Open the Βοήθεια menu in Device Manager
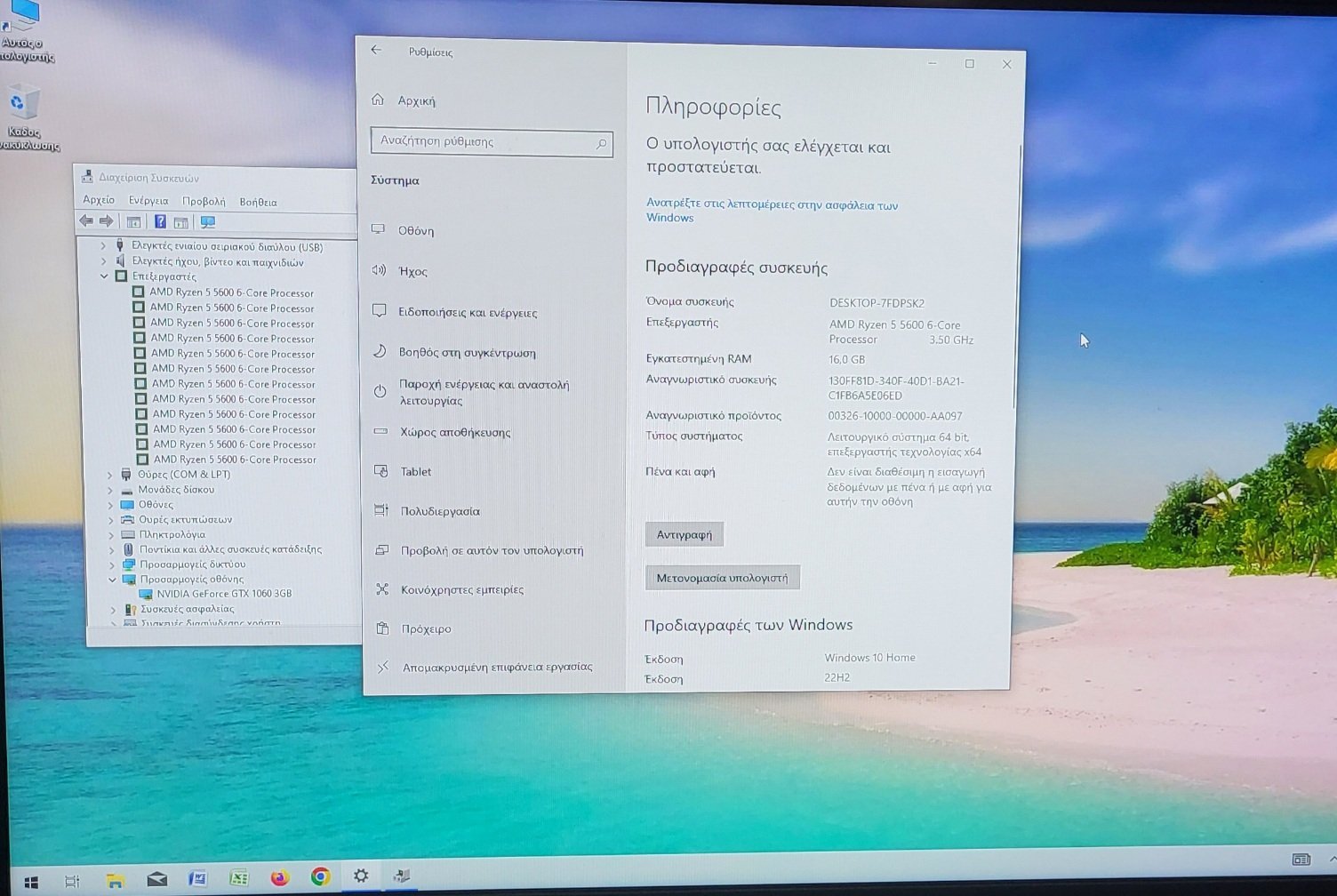 click(x=259, y=202)
